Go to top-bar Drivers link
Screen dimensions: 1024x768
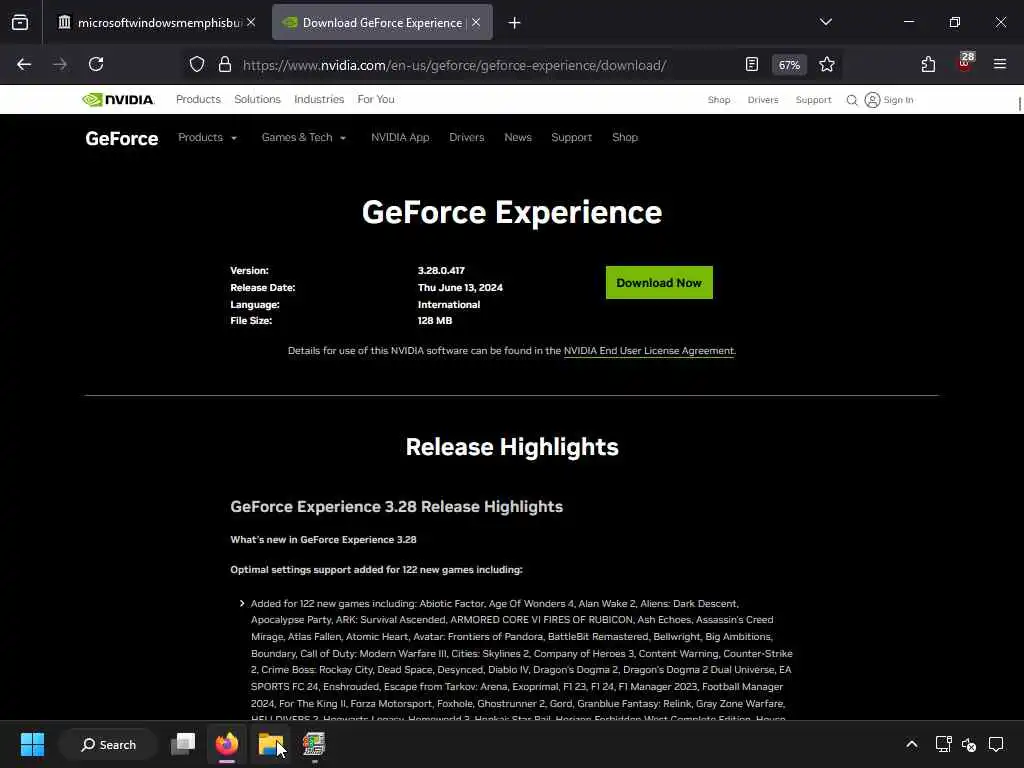[x=763, y=100]
